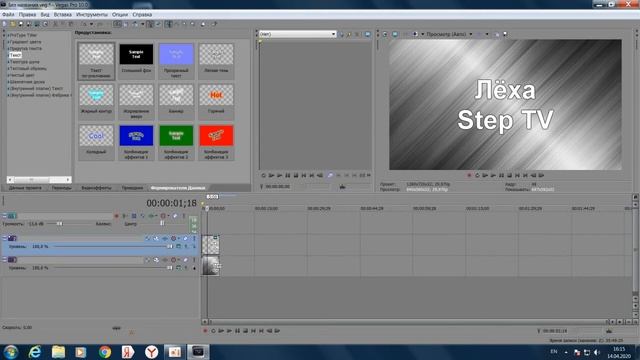Open the Файл menu

(x=8, y=15)
